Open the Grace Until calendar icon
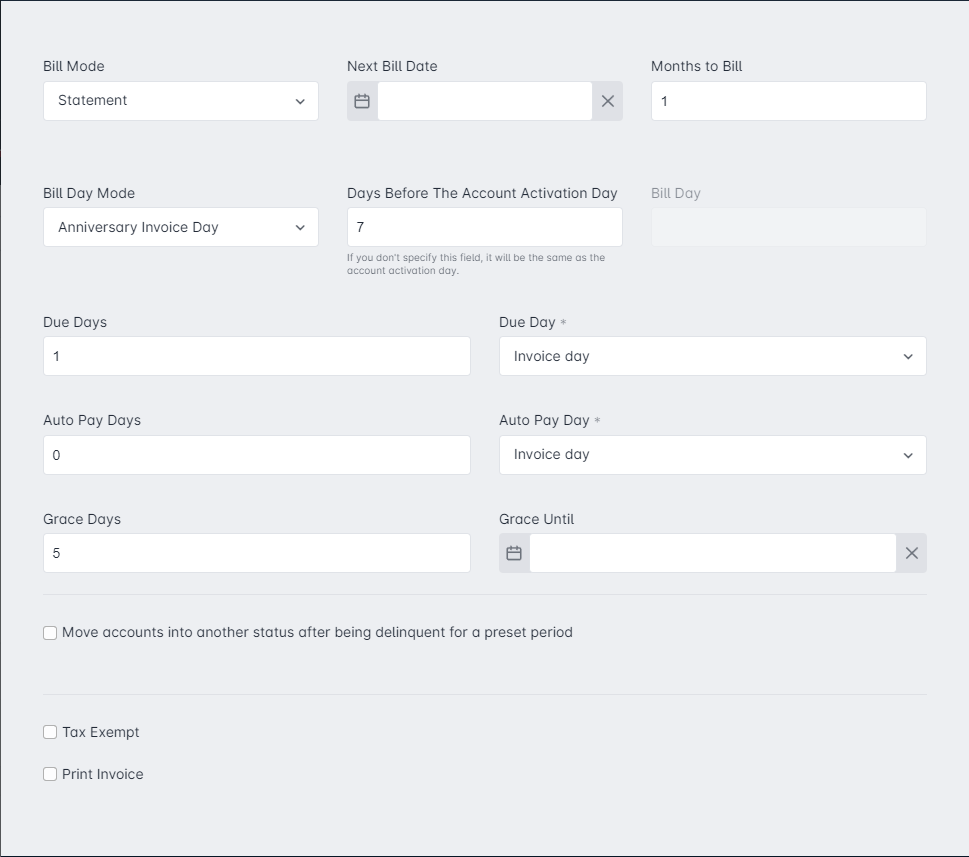The image size is (969, 857). coord(514,553)
